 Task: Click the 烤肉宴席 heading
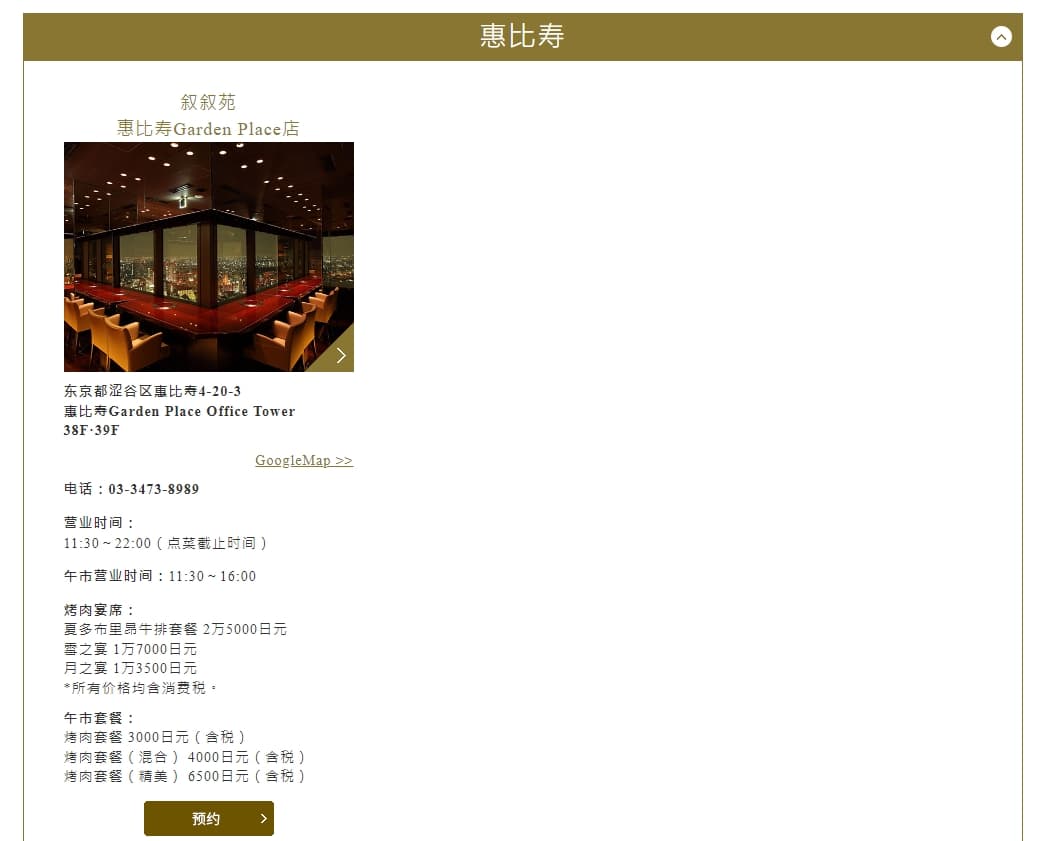[x=99, y=610]
